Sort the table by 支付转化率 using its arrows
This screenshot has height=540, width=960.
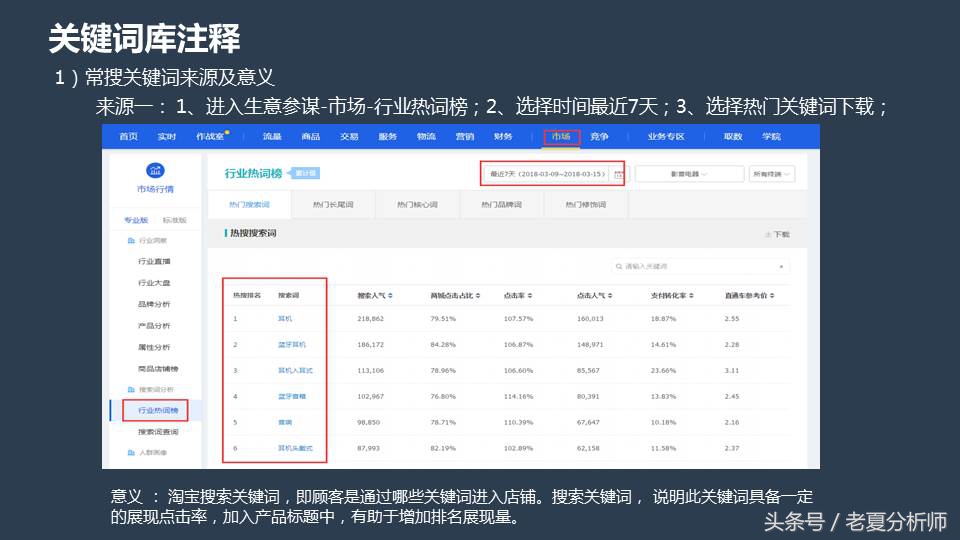pyautogui.click(x=691, y=296)
